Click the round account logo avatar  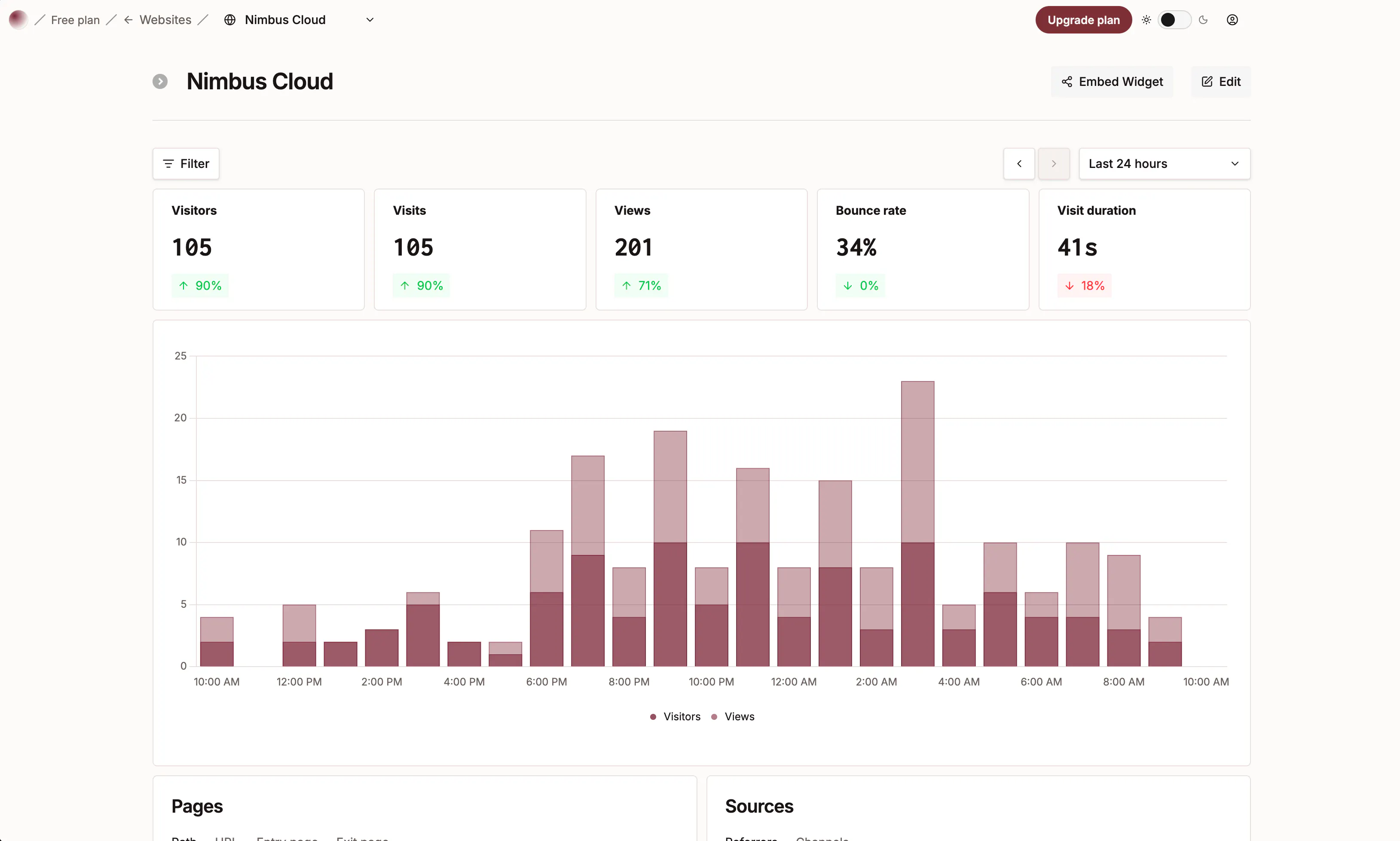click(18, 20)
